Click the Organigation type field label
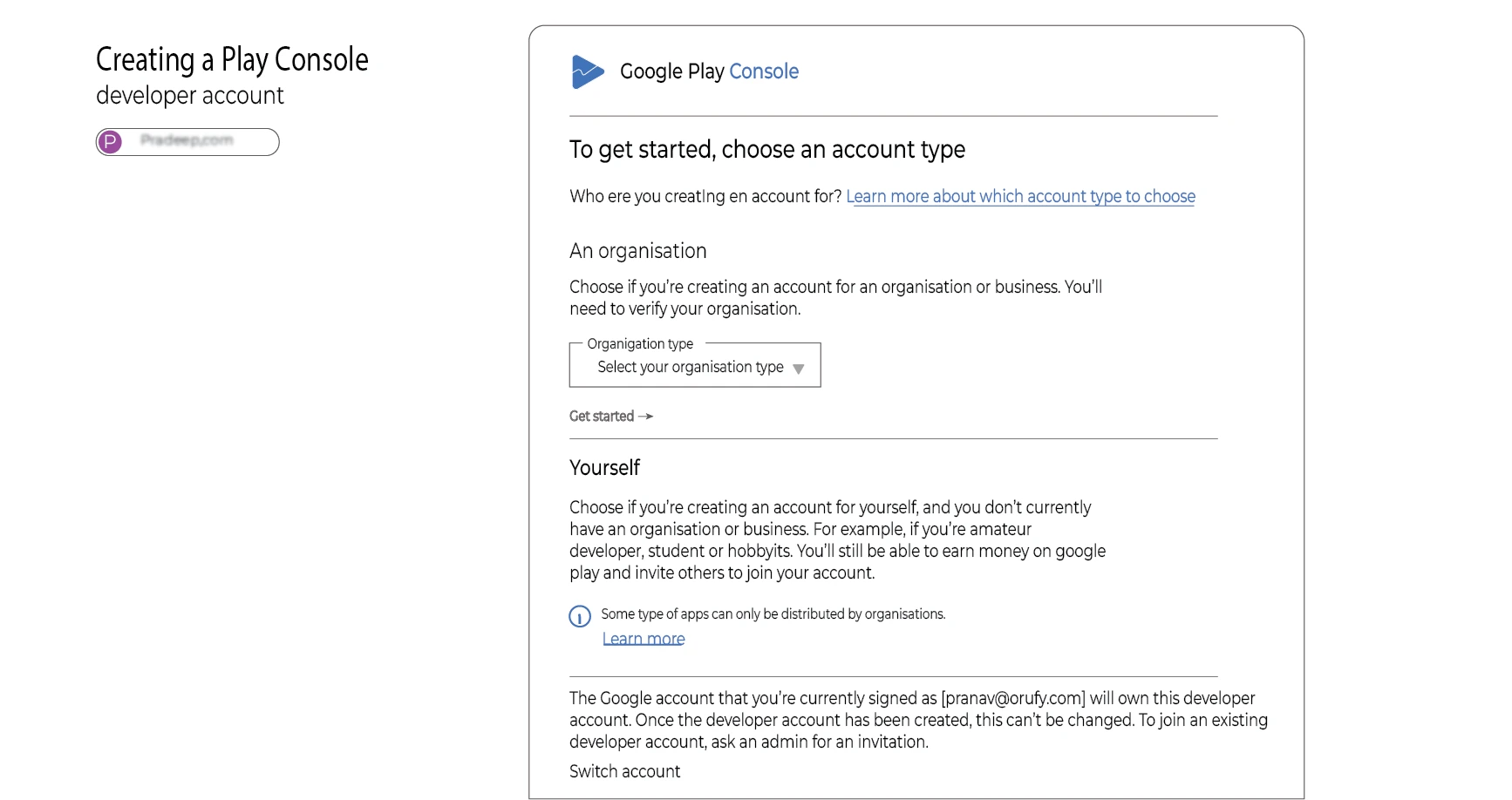The width and height of the screenshot is (1512, 800). [640, 343]
